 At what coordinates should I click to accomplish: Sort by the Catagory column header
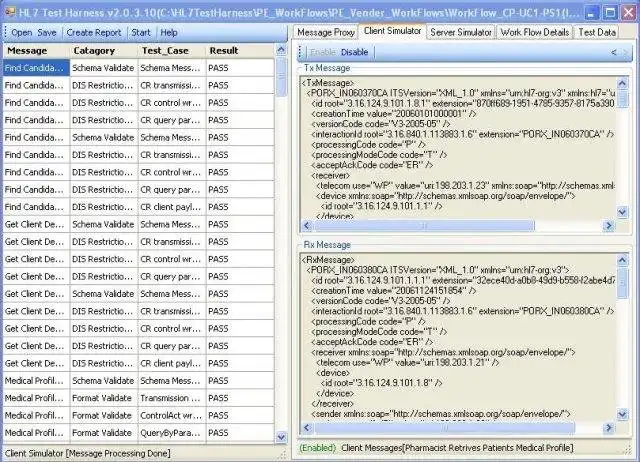(x=104, y=51)
